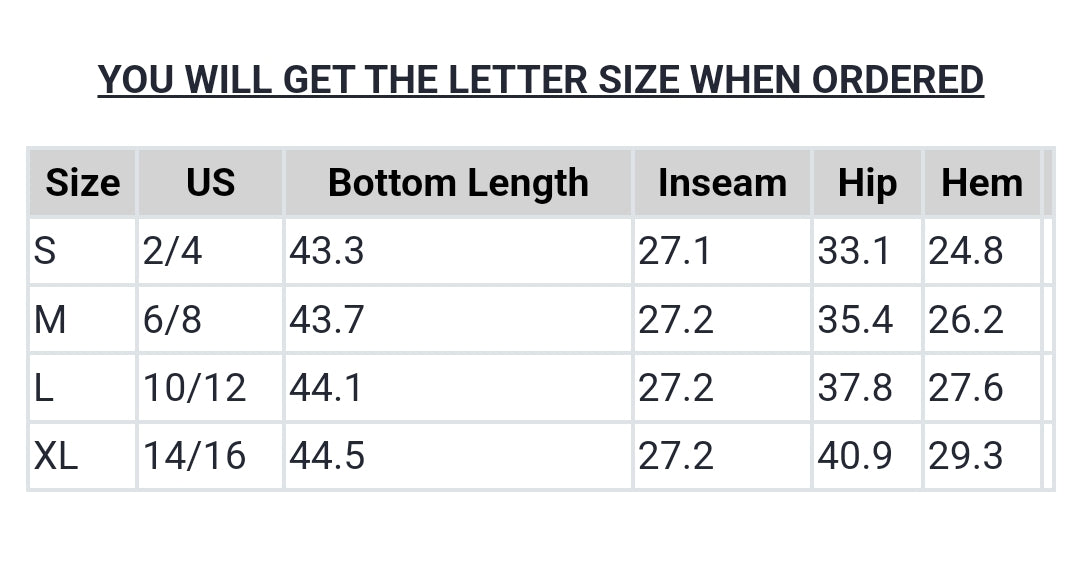Screen dimensions: 1080x584
Task: Select the 29.3 hem measurement cell
Action: (966, 456)
